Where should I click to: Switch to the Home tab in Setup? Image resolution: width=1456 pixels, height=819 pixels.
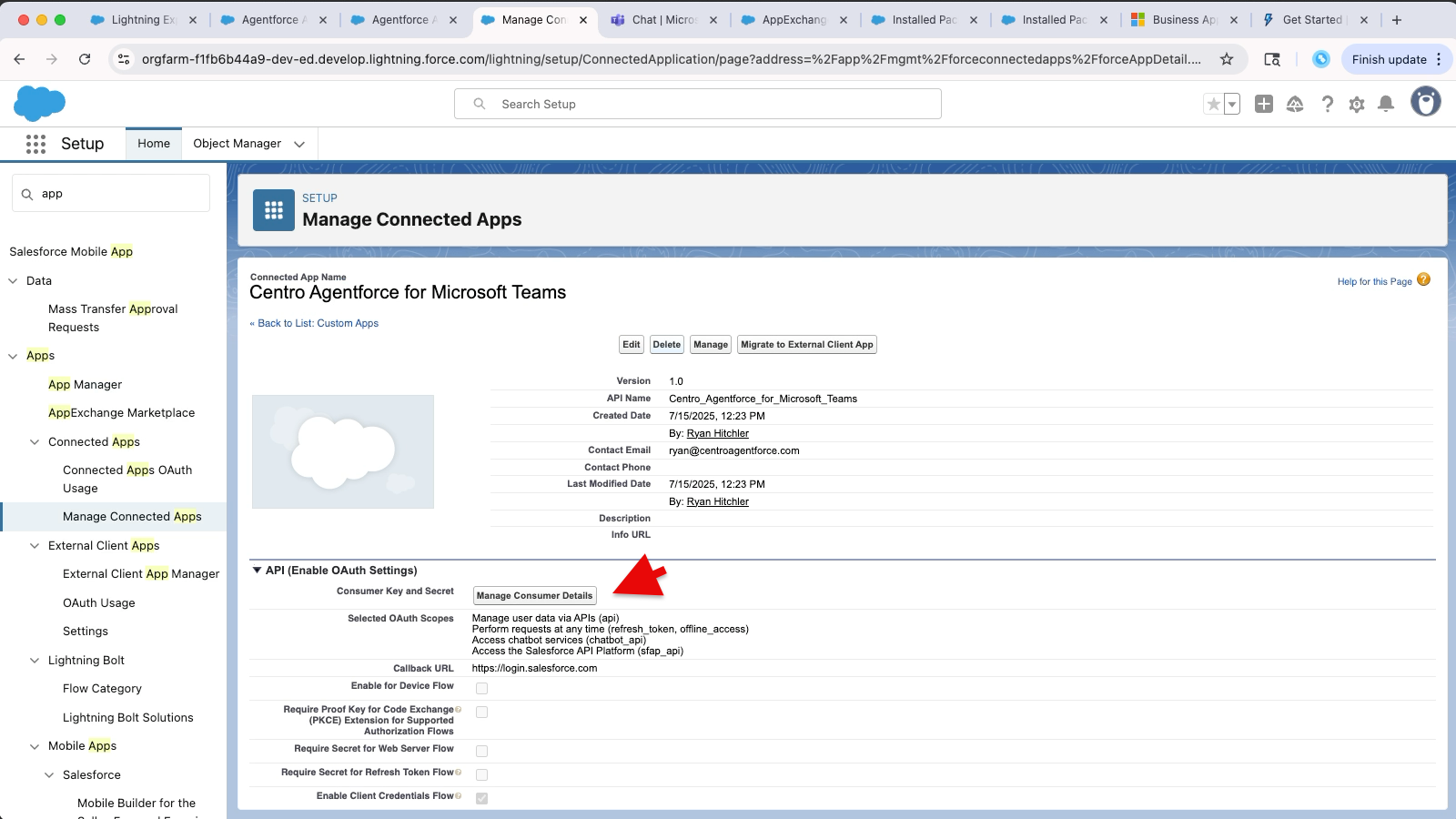154,144
